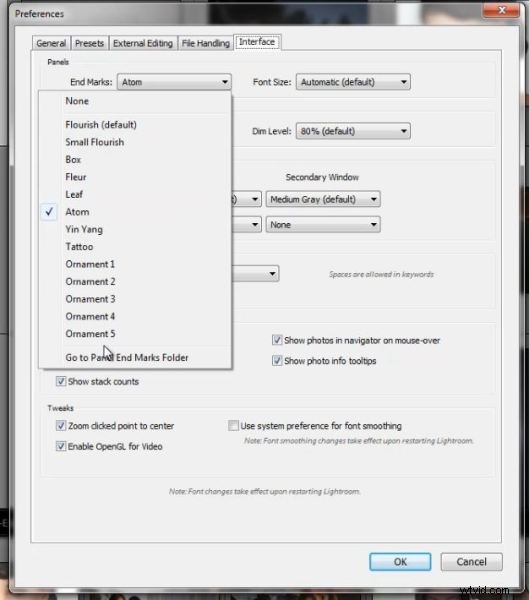The image size is (529, 600).
Task: Click the Interface tab
Action: point(257,42)
